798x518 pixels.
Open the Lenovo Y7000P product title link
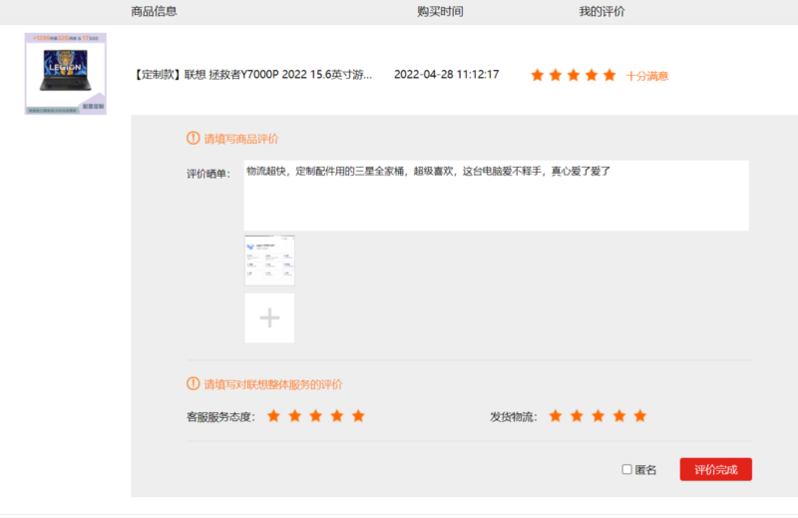coord(254,75)
